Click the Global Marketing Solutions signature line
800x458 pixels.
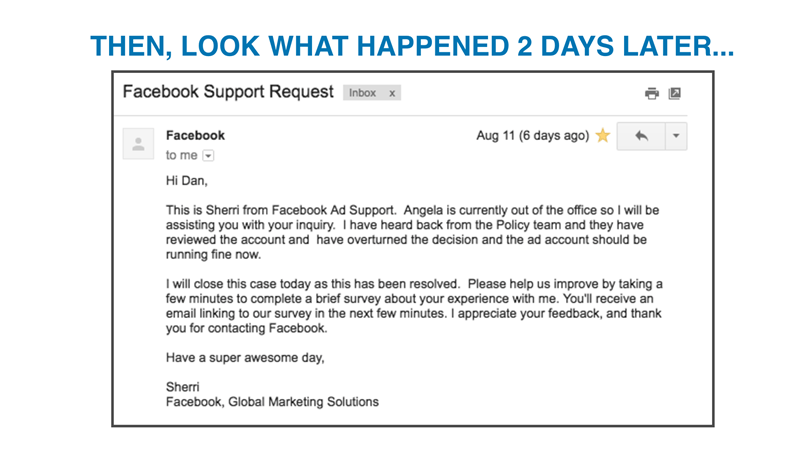[272, 402]
